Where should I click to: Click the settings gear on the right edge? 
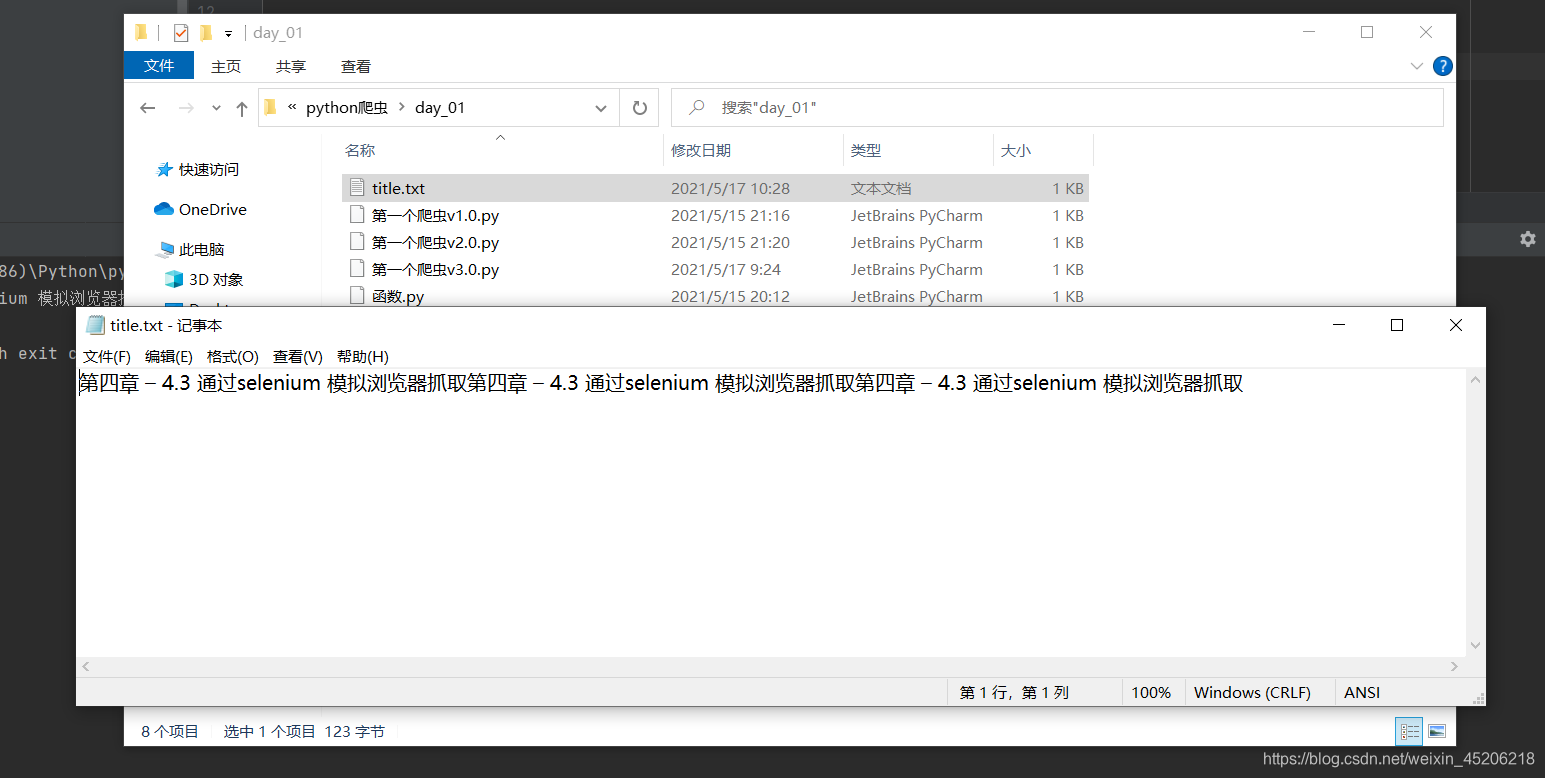[1527, 239]
